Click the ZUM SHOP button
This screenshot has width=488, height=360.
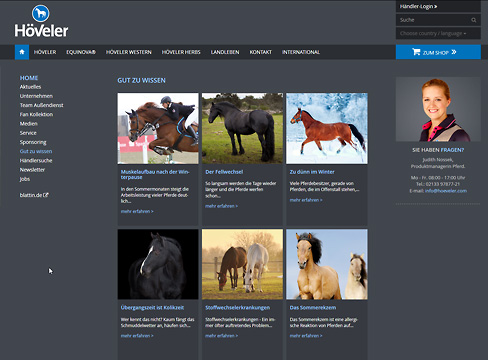438,52
